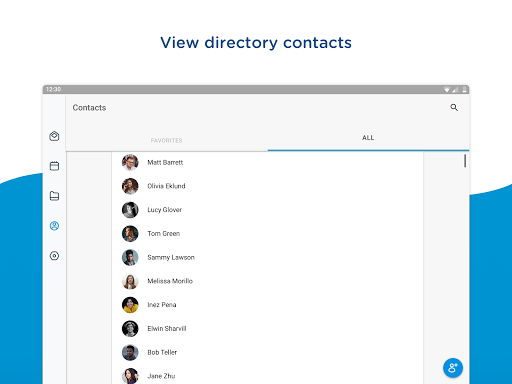Click the search magnifier icon

tap(454, 107)
